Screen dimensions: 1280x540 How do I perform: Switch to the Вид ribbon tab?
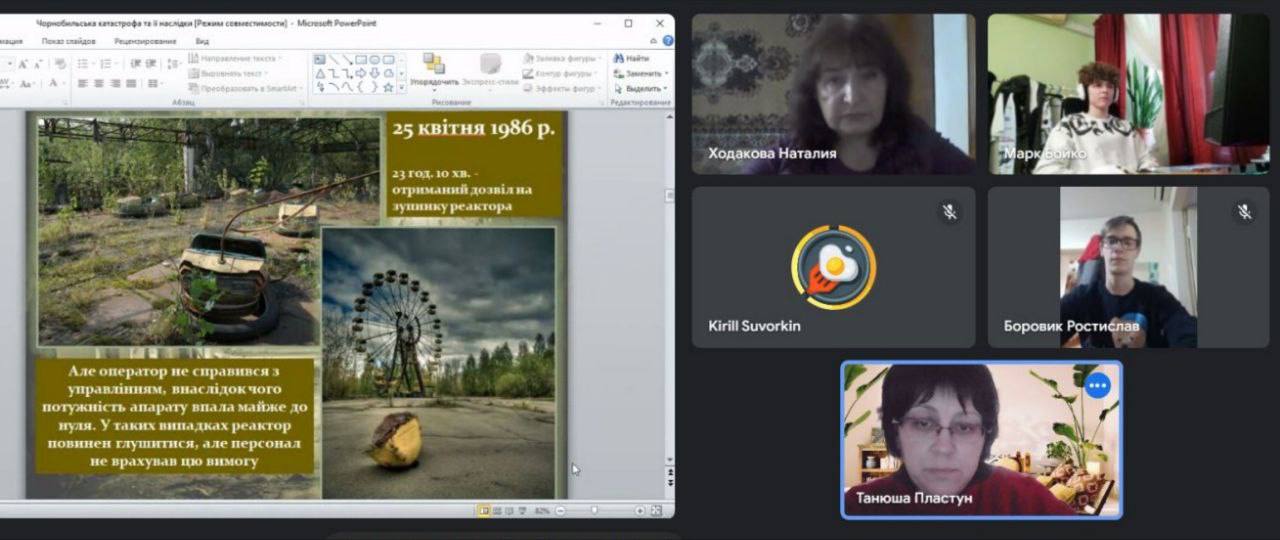[x=202, y=41]
